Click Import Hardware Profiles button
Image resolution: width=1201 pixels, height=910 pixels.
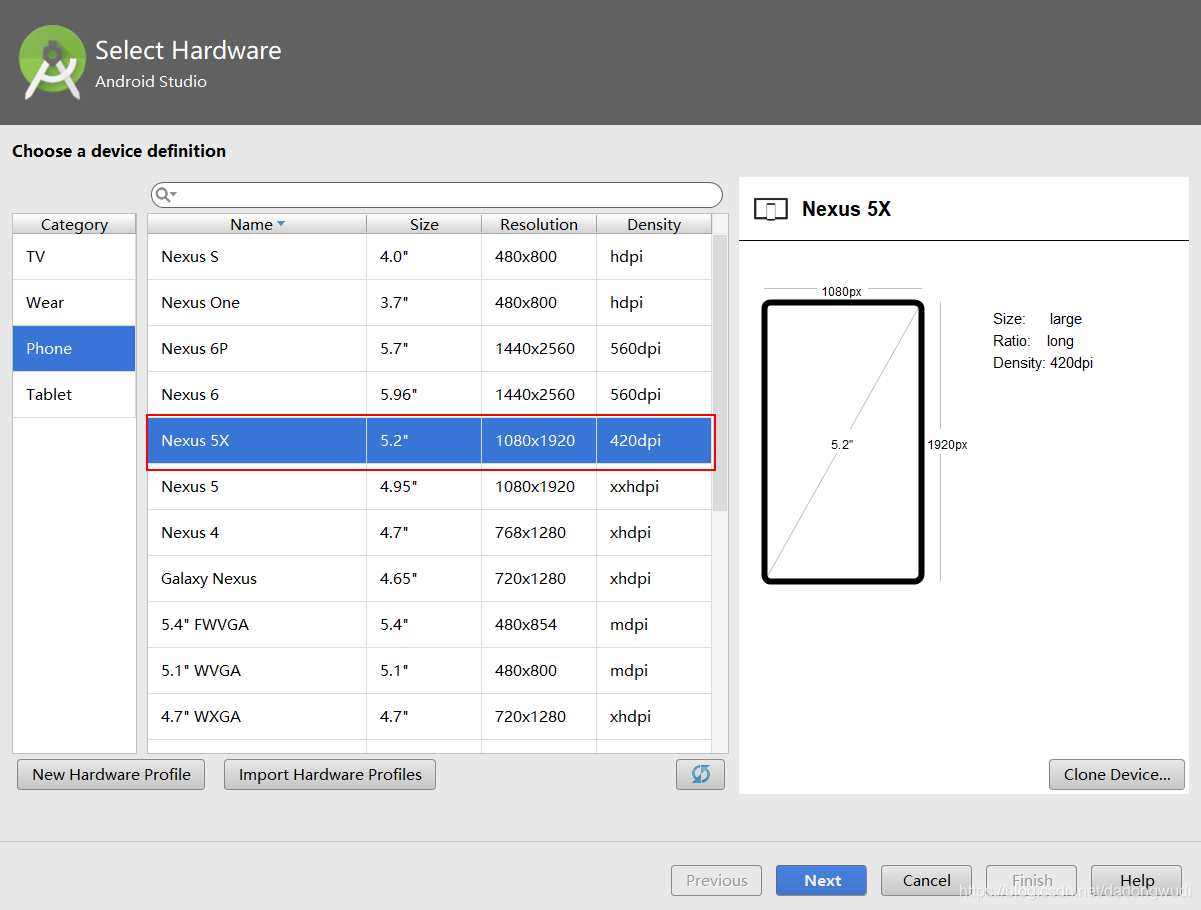(x=330, y=774)
